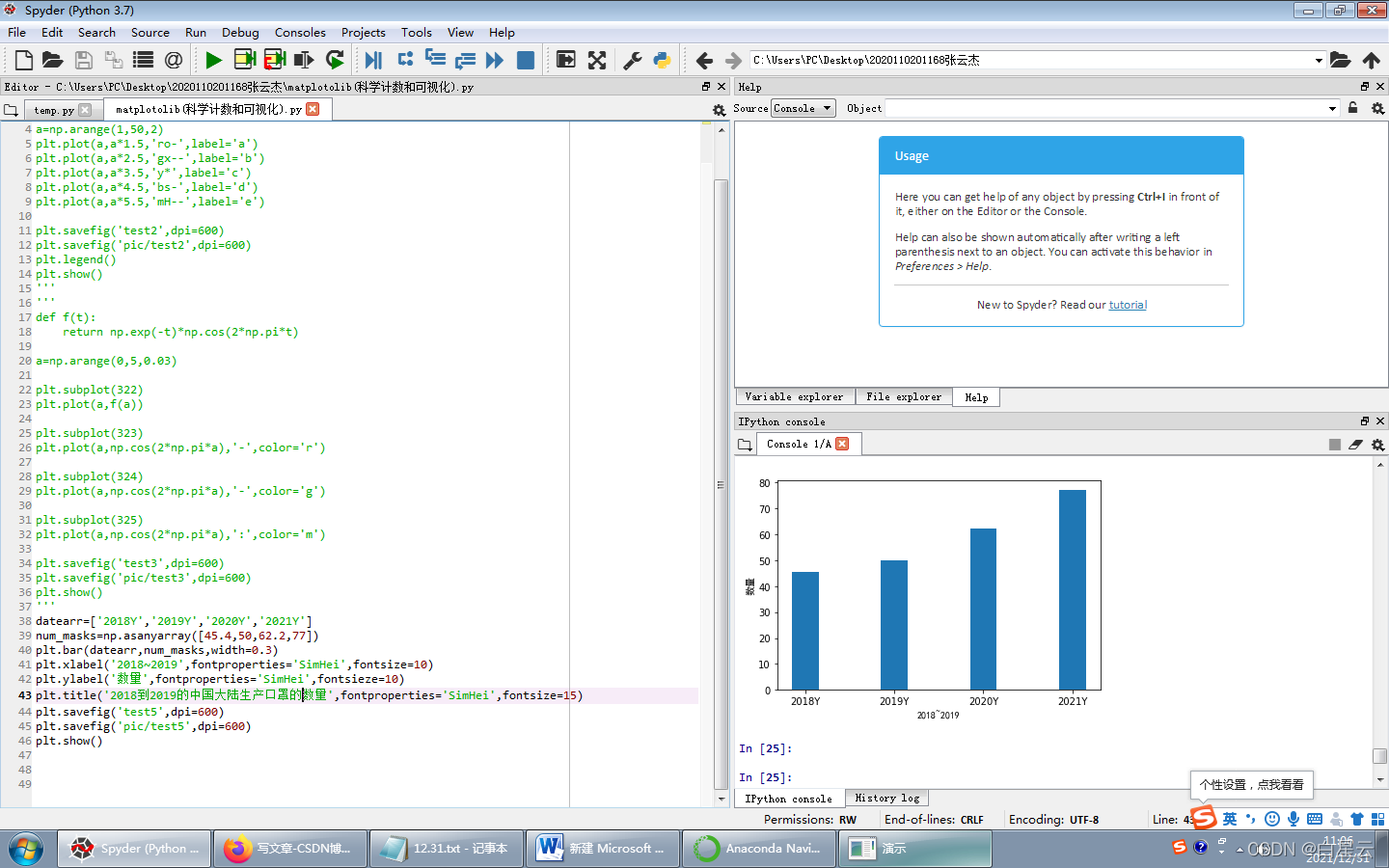Click in the Object input field
Screen dimensions: 1389x868
[1104, 108]
